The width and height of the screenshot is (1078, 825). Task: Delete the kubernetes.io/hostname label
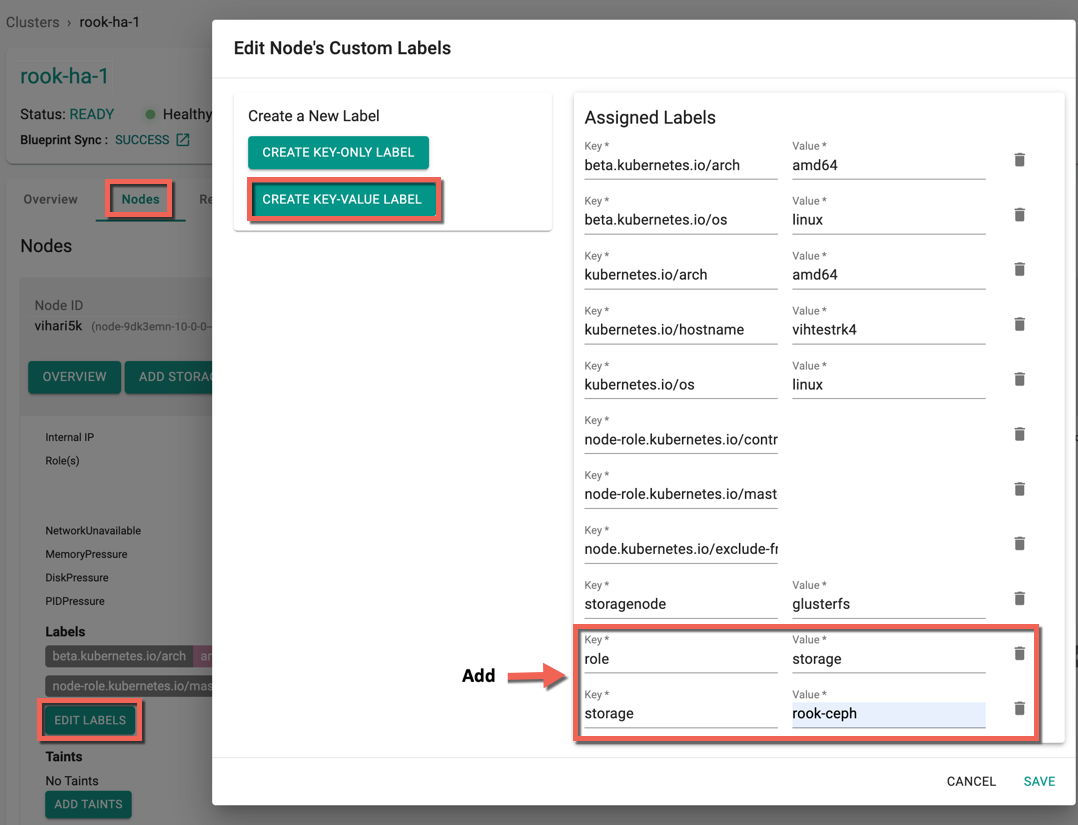coord(1020,324)
